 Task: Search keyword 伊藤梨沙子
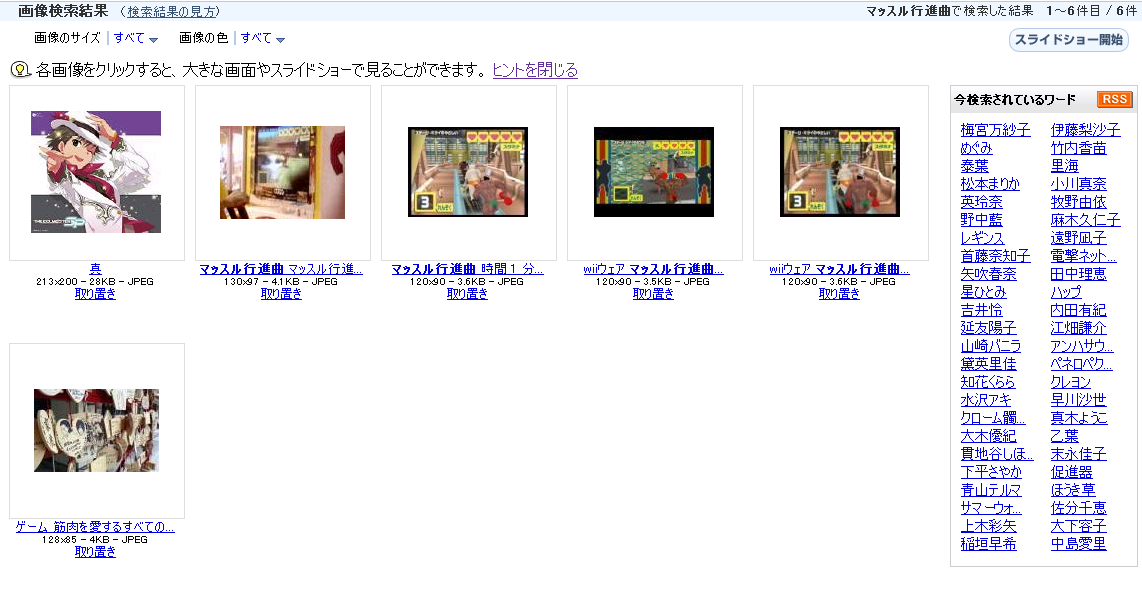(1085, 130)
